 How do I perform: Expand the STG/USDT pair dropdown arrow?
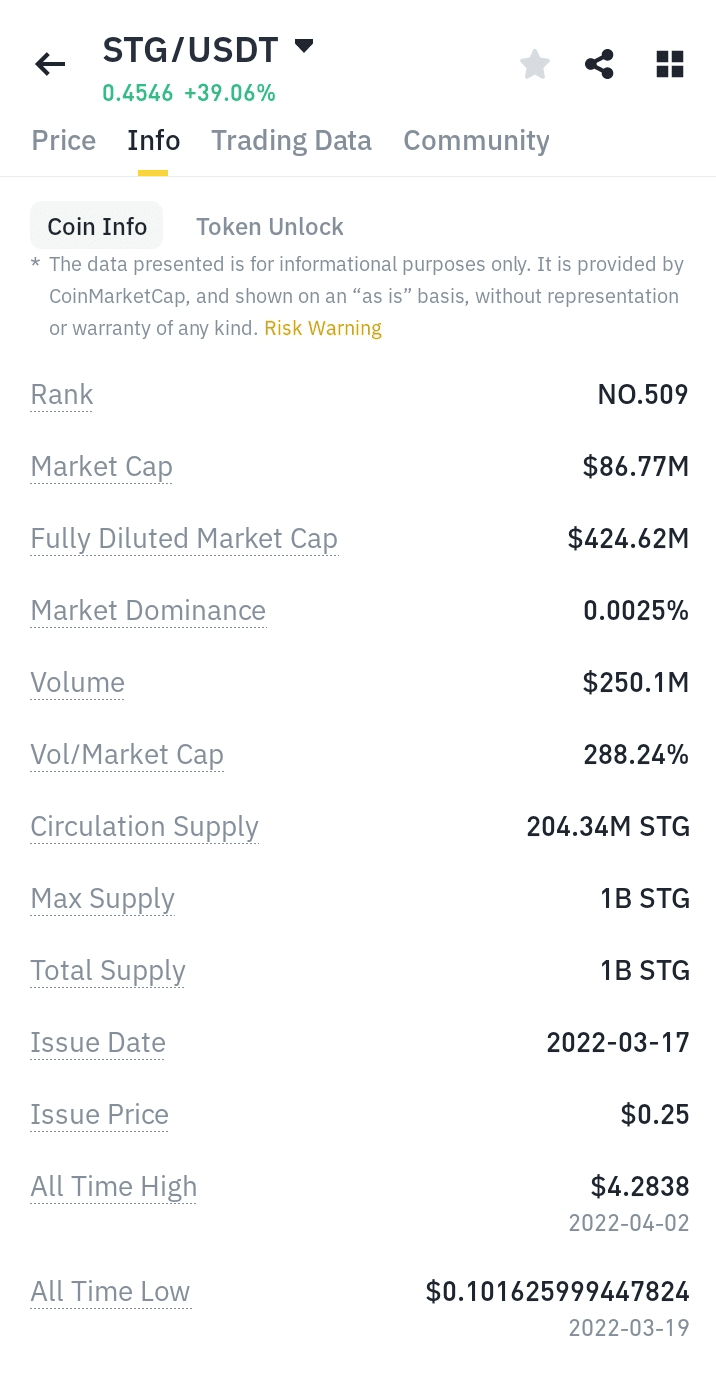click(x=304, y=46)
